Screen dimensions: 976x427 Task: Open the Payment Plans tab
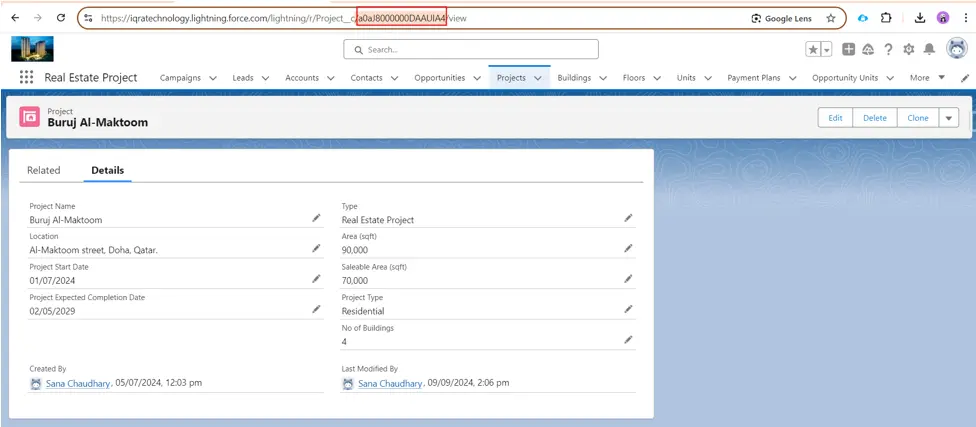point(753,78)
